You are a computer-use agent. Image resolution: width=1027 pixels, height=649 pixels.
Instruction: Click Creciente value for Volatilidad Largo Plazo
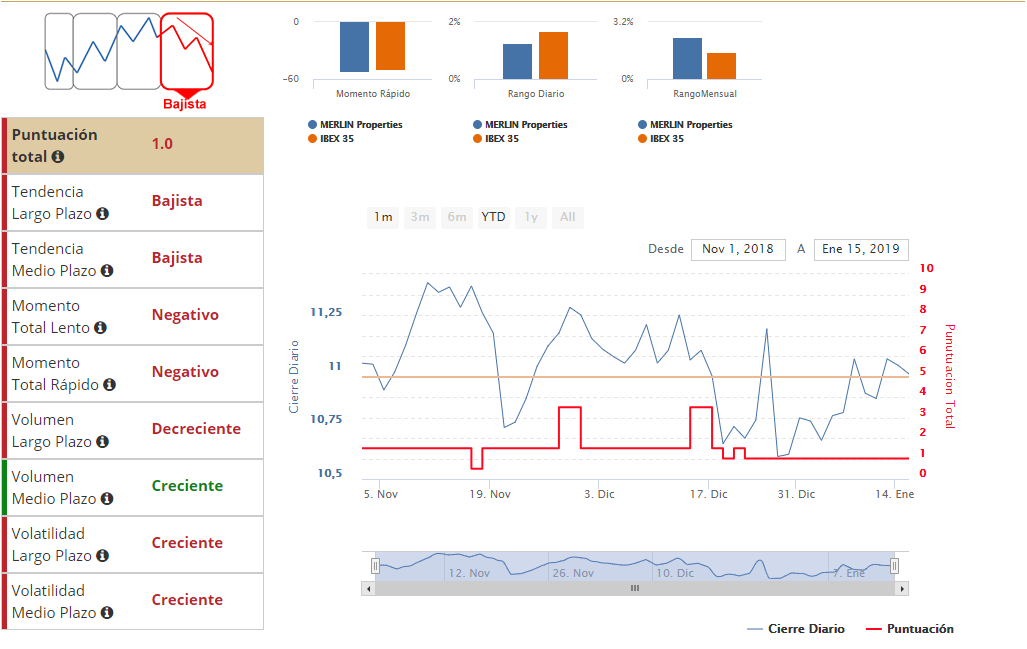pos(187,543)
